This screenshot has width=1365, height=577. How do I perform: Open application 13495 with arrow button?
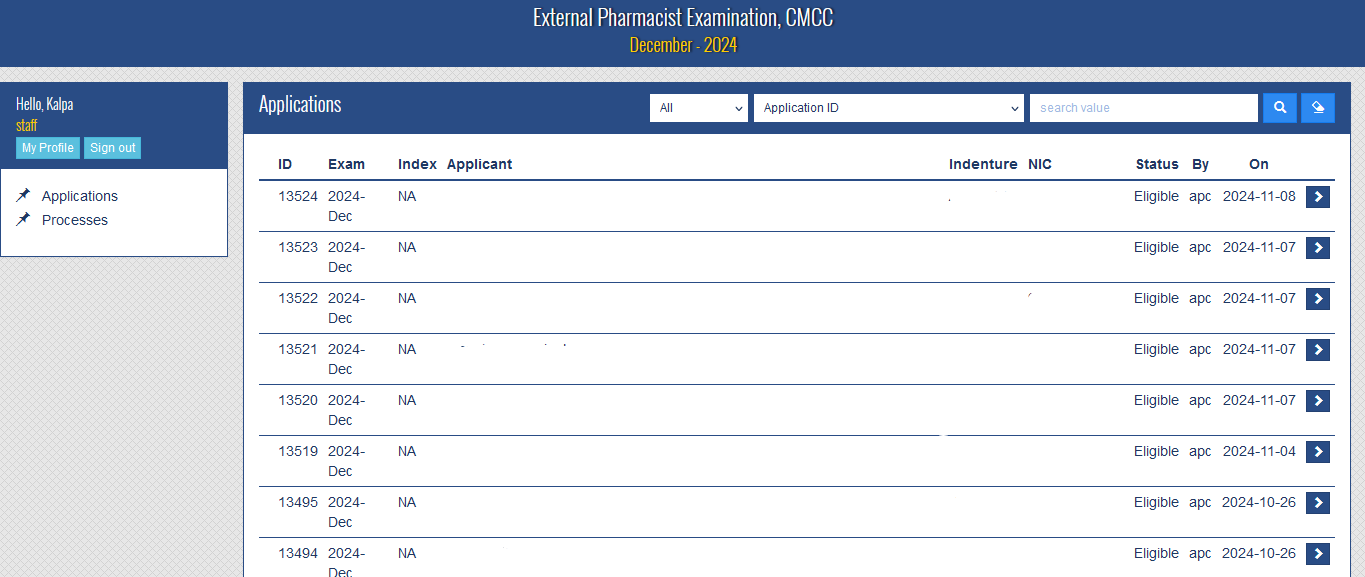[x=1317, y=503]
